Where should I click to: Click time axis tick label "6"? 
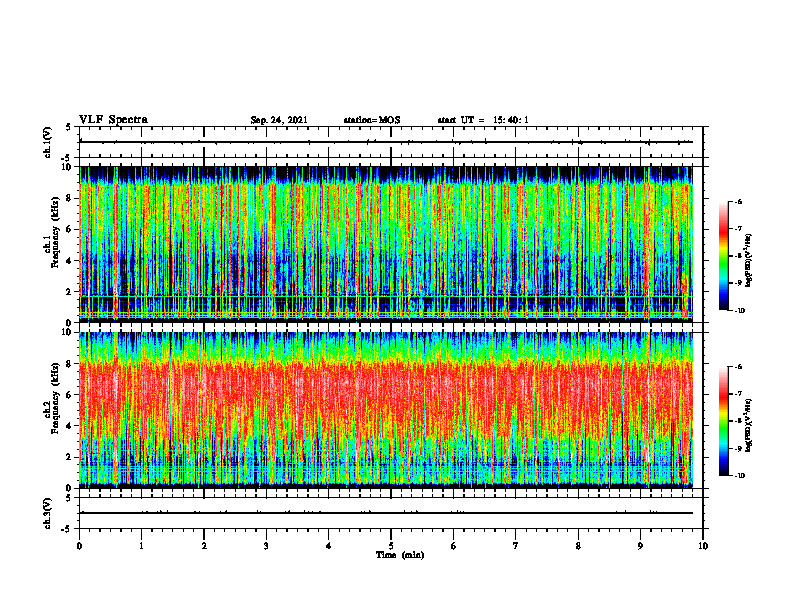coord(454,546)
